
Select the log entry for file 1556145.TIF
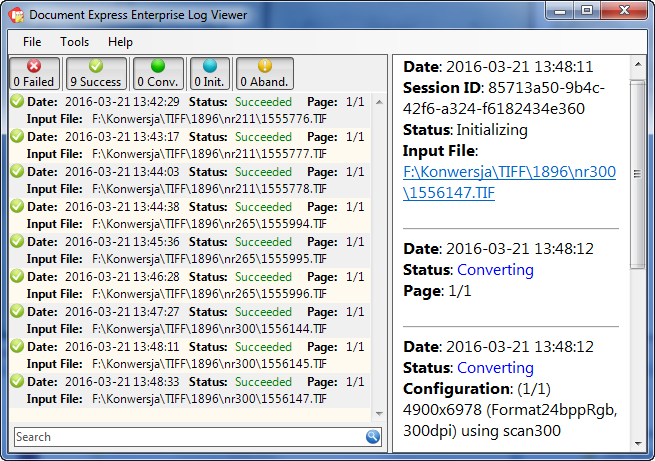190,355
